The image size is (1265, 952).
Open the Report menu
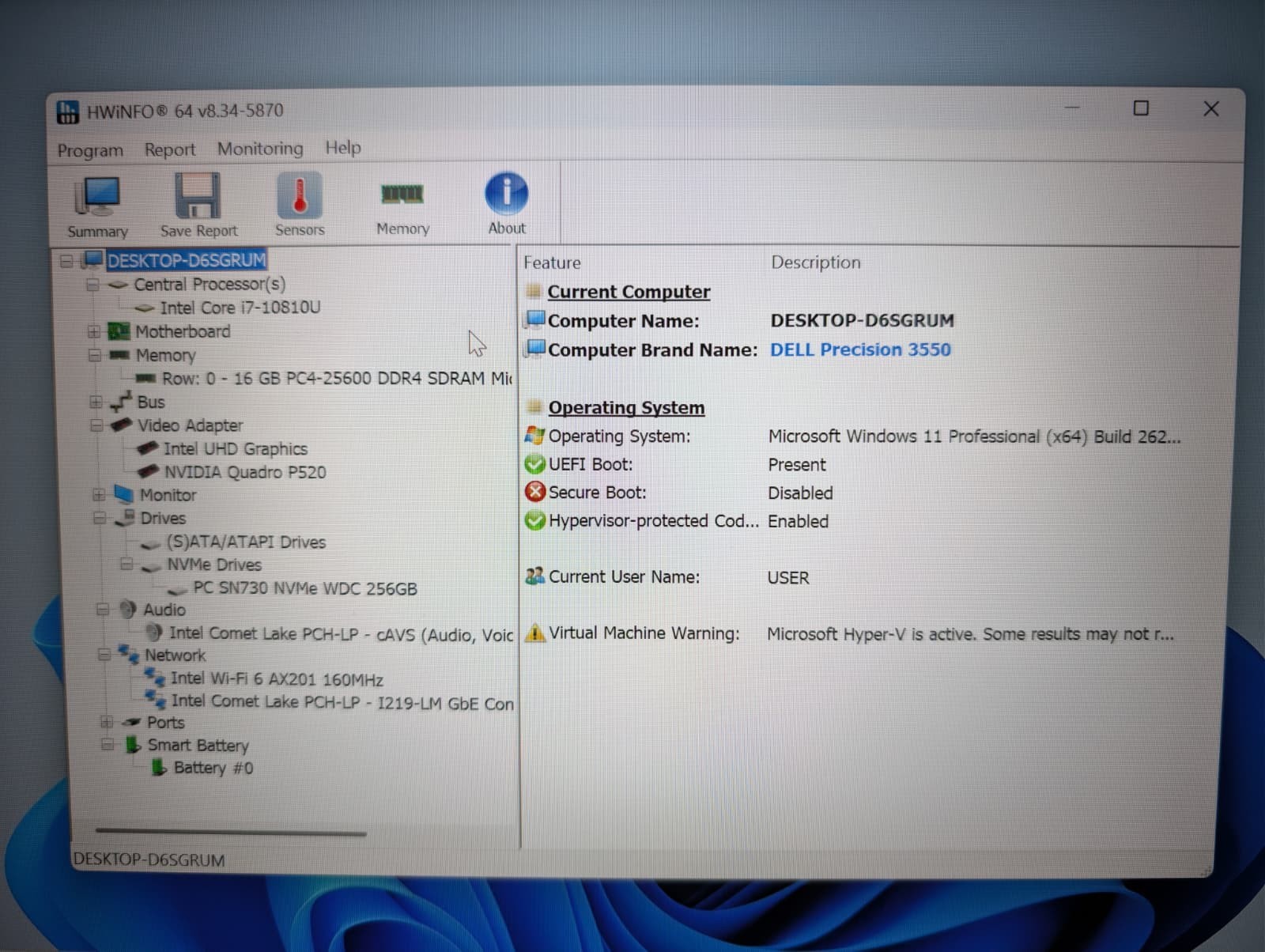(169, 149)
